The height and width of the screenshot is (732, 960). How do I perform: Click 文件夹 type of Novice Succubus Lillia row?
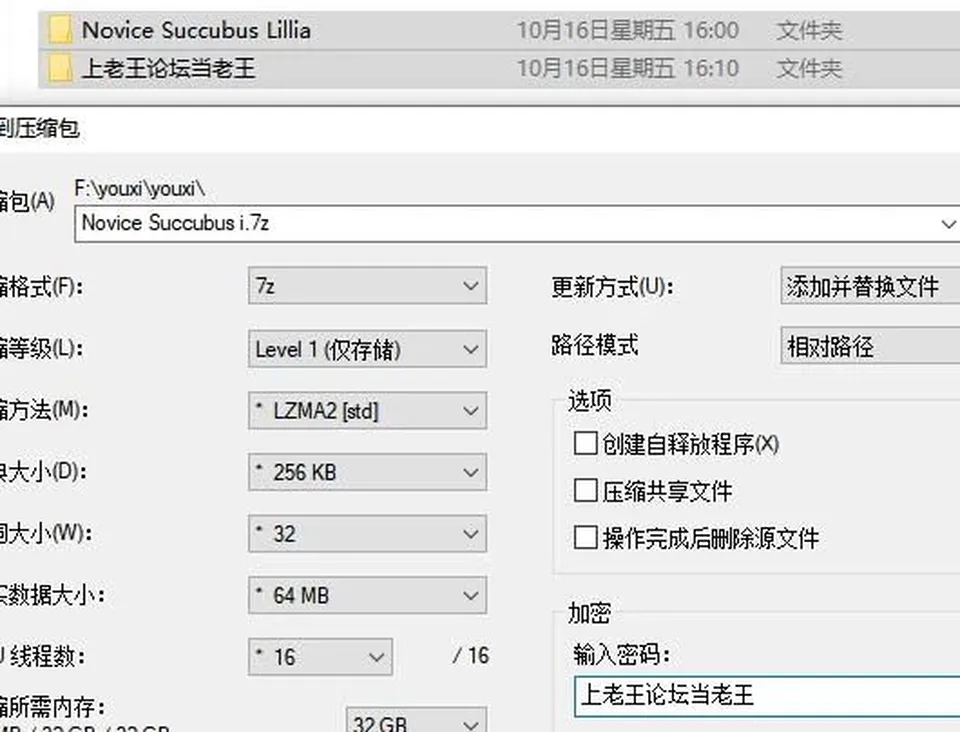coord(809,30)
